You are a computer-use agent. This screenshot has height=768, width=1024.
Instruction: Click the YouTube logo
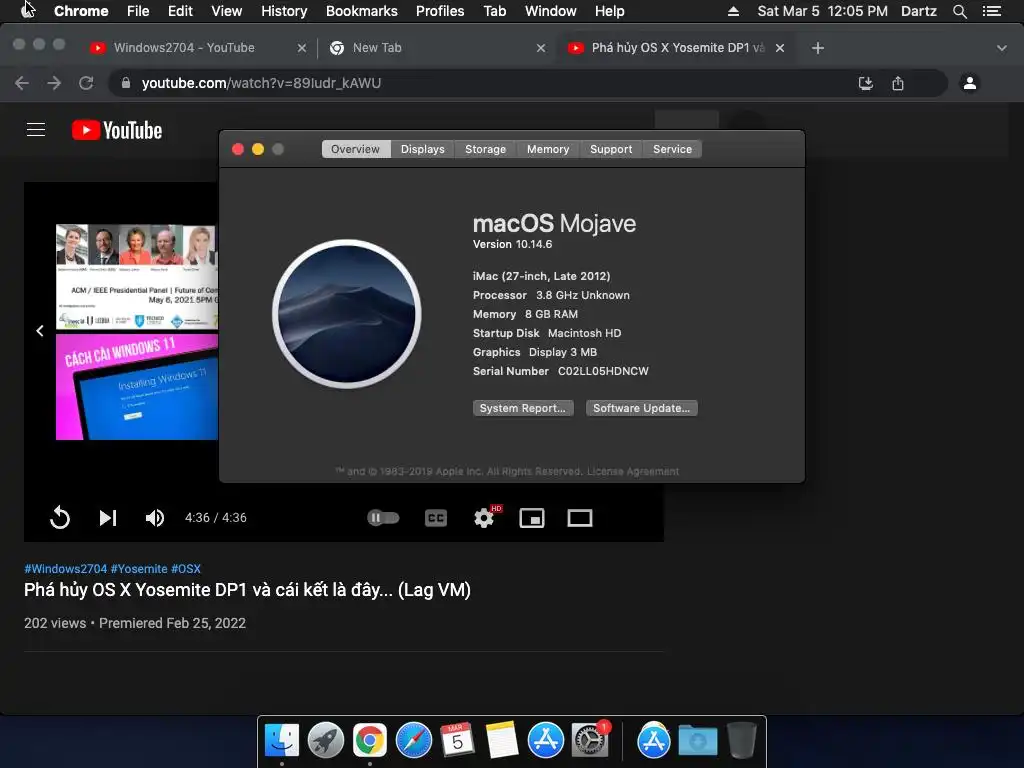pos(117,130)
